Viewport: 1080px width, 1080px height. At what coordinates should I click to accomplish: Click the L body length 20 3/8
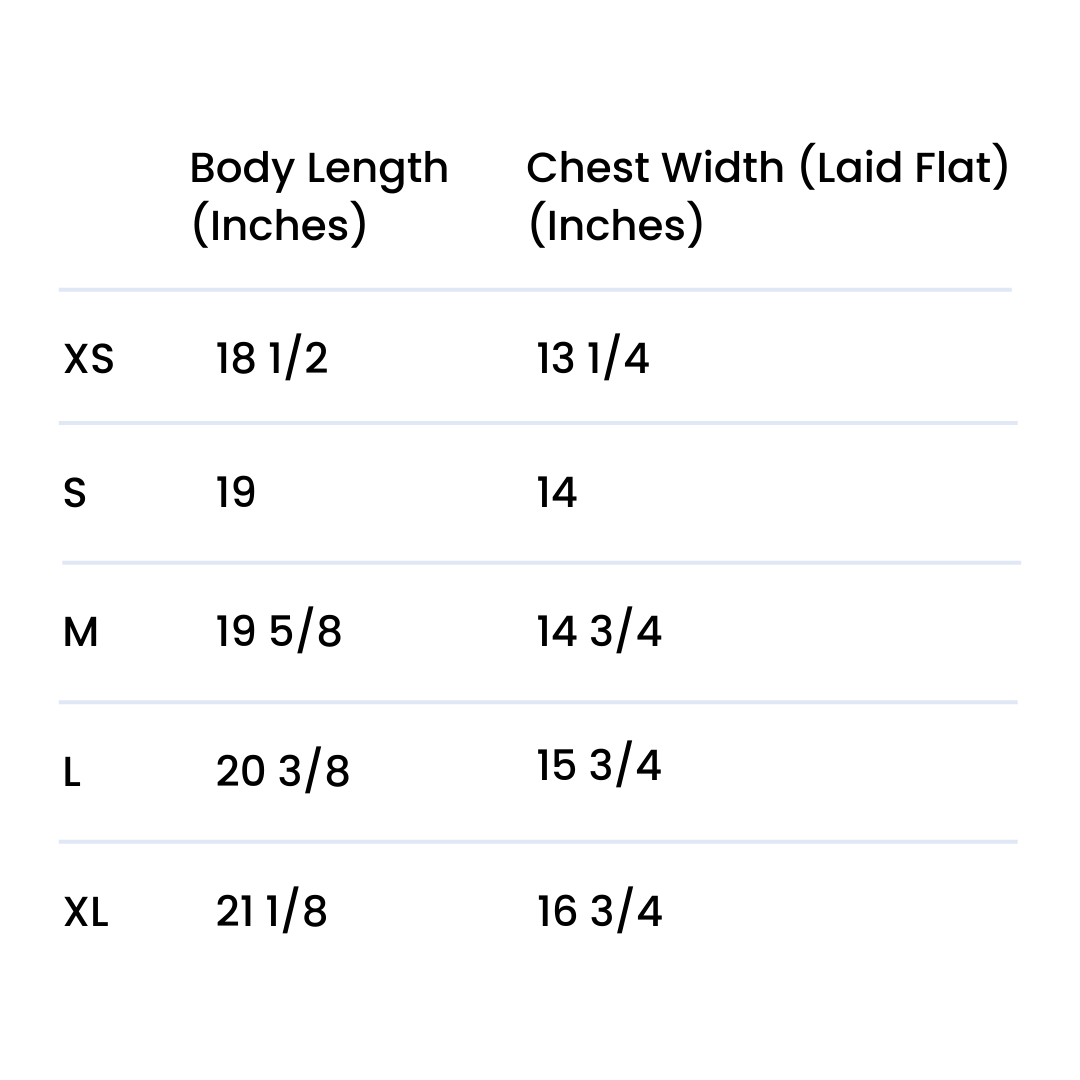pos(283,772)
